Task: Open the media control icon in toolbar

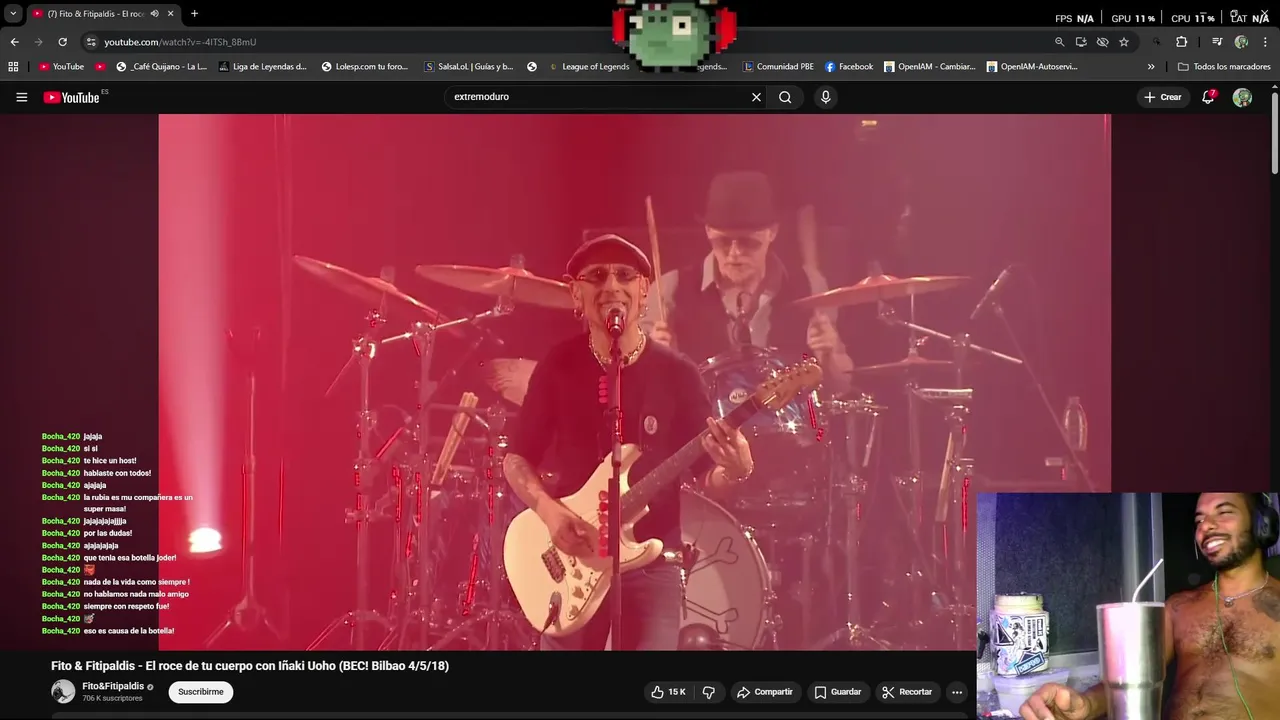Action: [1217, 42]
